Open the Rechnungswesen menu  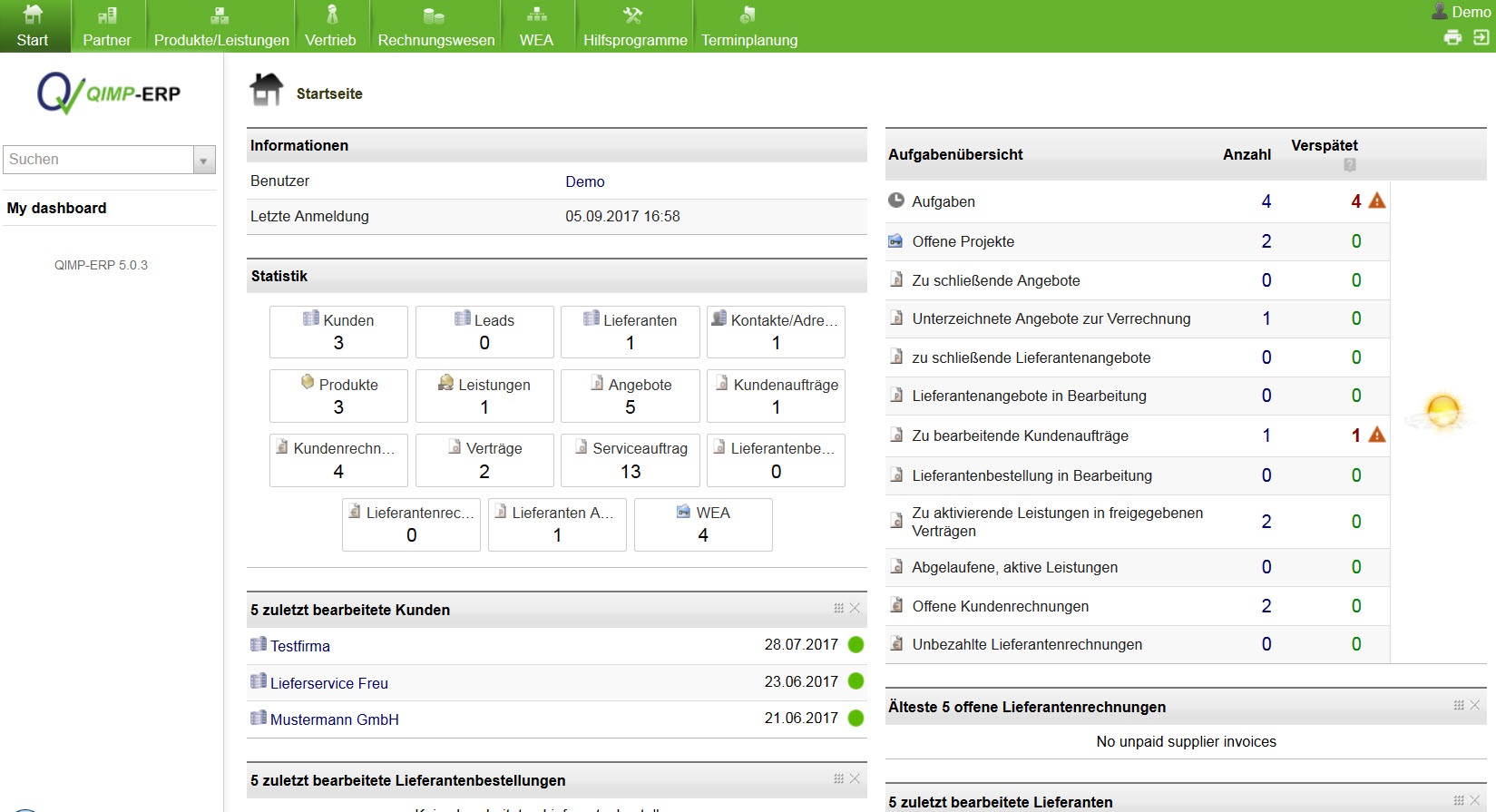point(435,26)
